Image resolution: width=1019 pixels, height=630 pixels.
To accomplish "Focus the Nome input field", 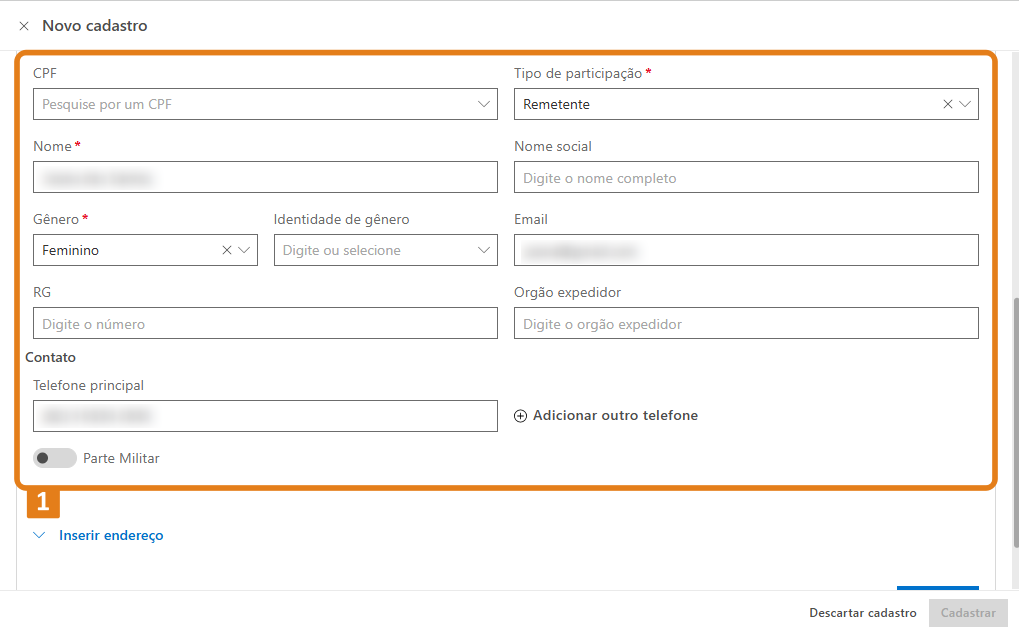I will coord(265,177).
